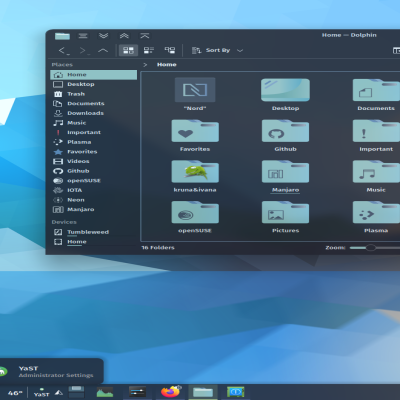Screen dimensions: 400x400
Task: Open System Settings sliders icon in taskbar
Action: pyautogui.click(x=137, y=392)
